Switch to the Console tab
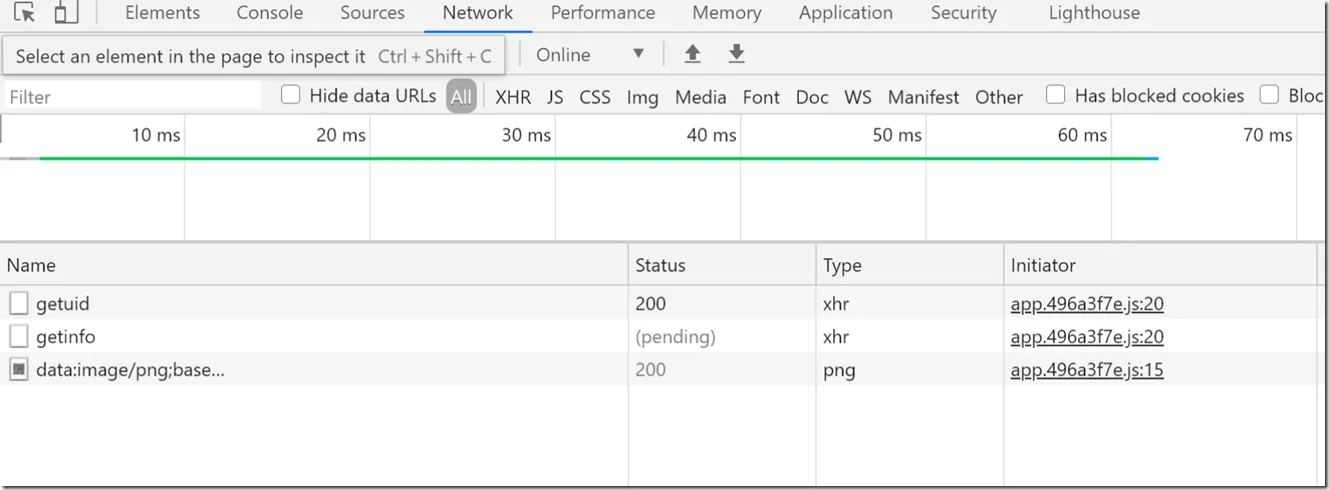1329x490 pixels. [270, 13]
